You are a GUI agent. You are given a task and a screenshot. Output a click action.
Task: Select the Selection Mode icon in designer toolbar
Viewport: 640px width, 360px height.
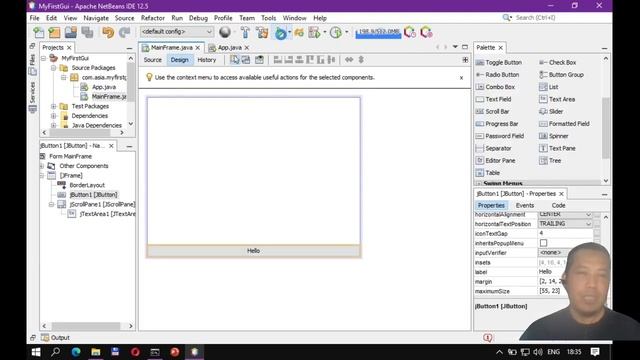(235, 60)
